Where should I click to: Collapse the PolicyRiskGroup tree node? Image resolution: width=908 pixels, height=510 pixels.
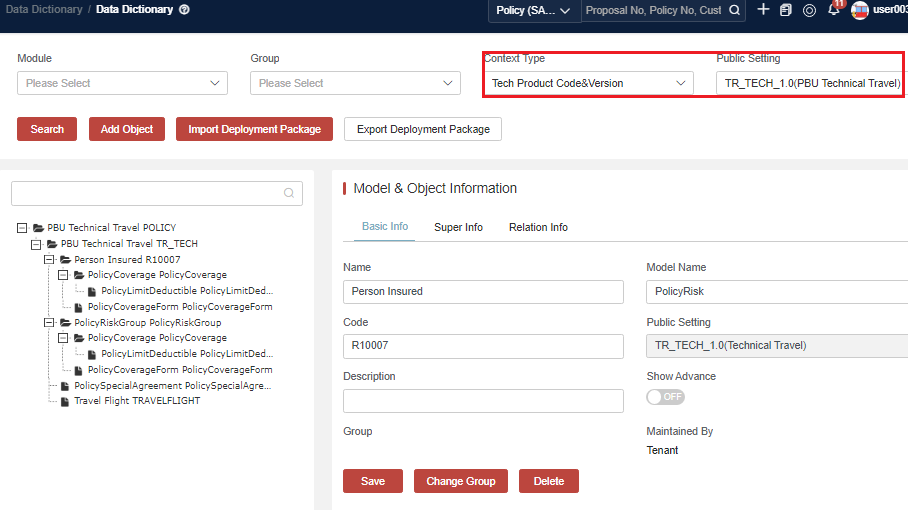(x=50, y=323)
